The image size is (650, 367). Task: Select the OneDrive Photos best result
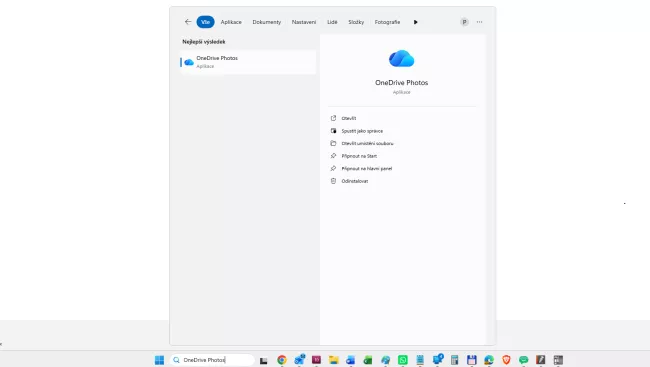point(248,62)
